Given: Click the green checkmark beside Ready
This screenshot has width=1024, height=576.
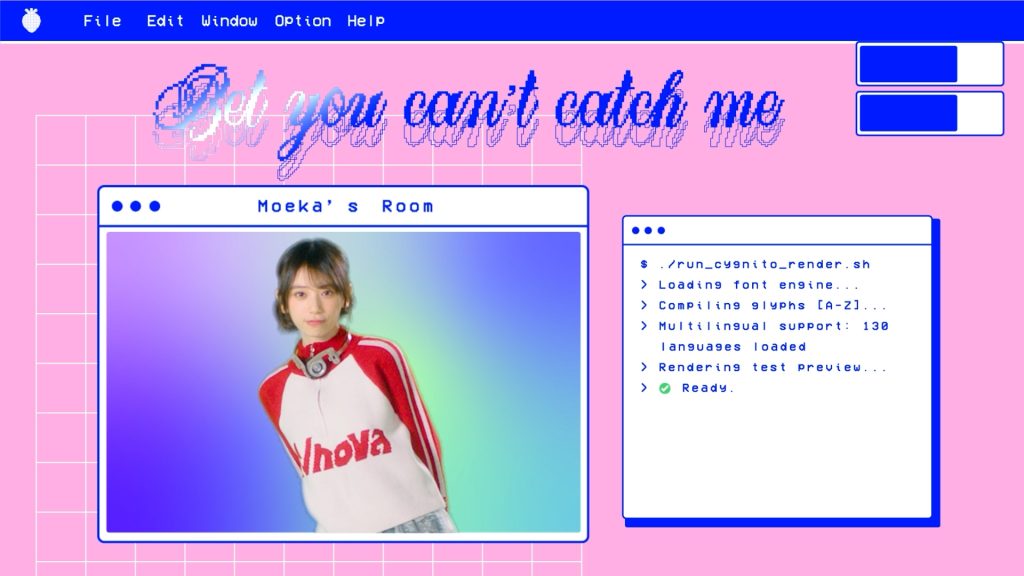Looking at the screenshot, I should point(665,388).
